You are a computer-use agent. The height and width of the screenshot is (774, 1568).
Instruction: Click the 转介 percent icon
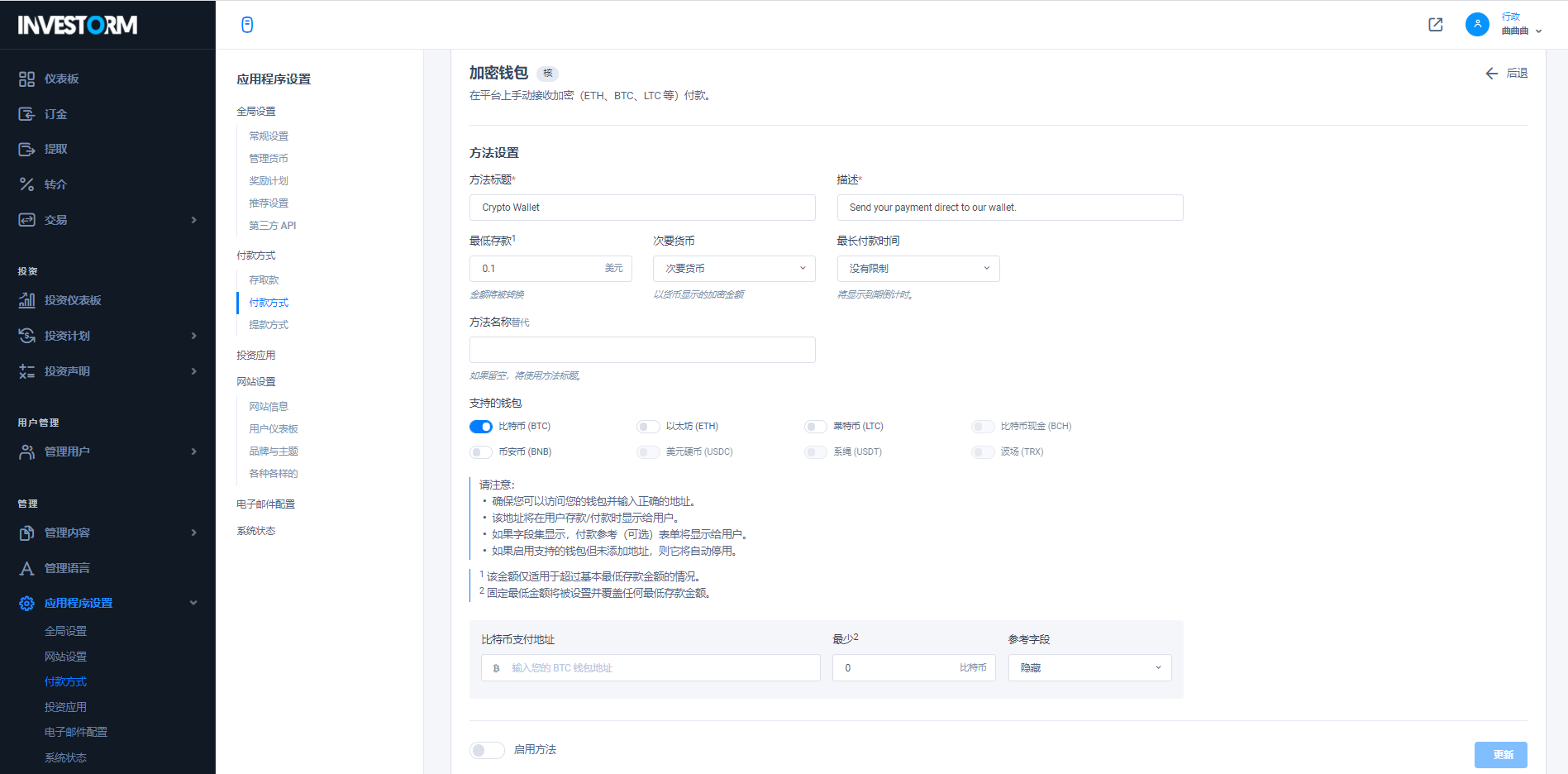point(26,184)
